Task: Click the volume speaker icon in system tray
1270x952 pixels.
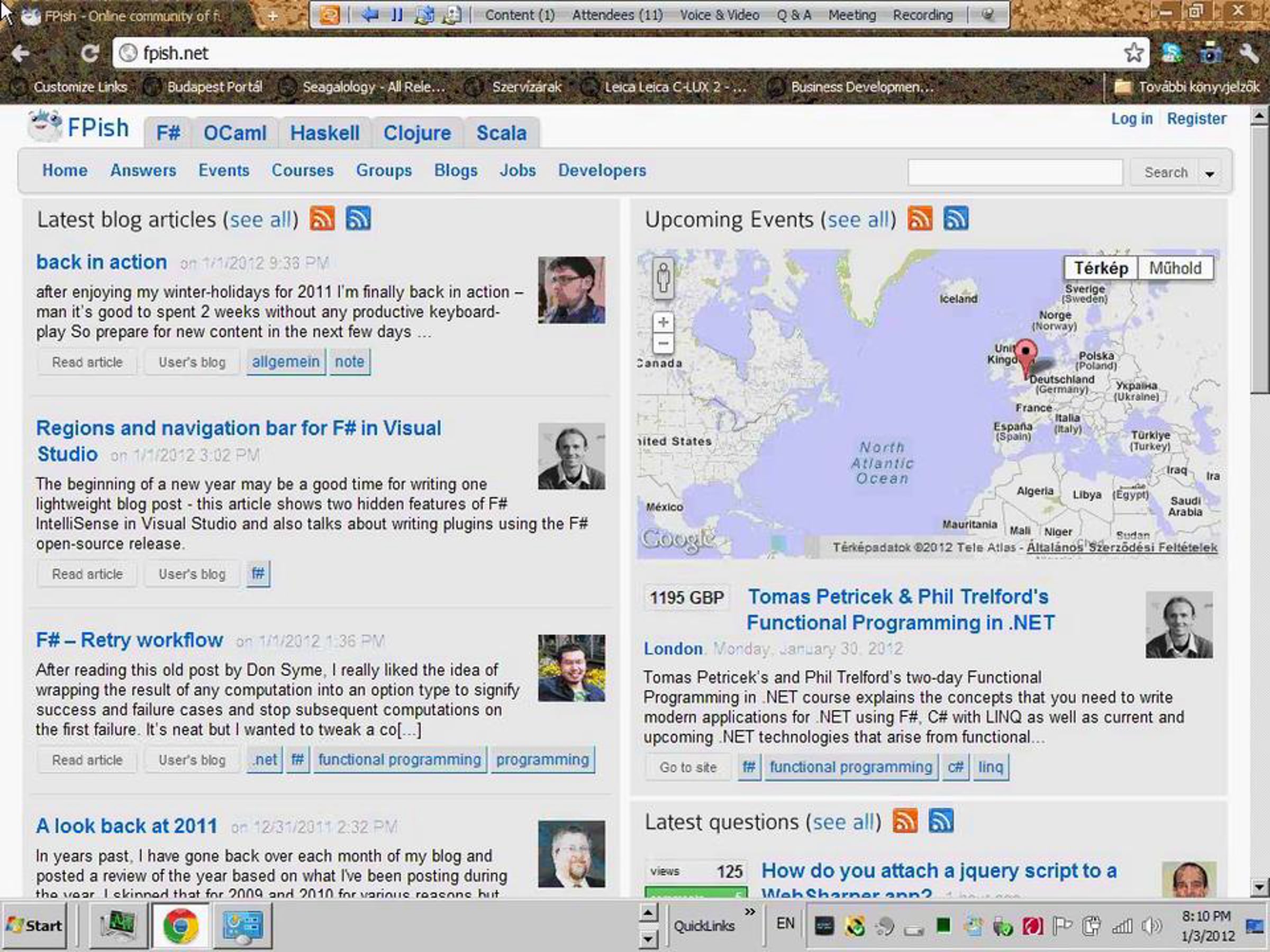Action: click(x=1150, y=926)
